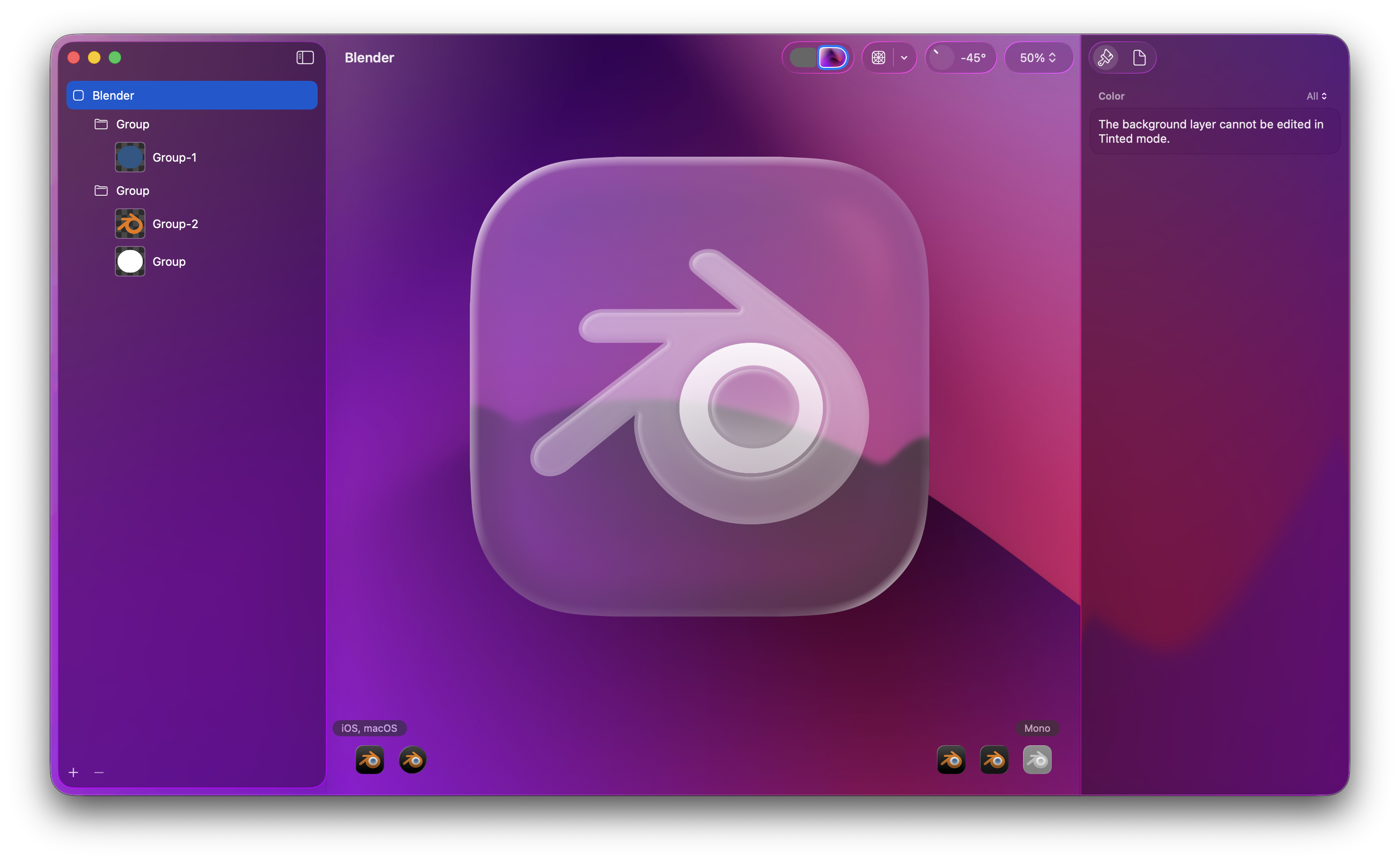Open the grid overlay options chevron
1400x862 pixels.
904,57
